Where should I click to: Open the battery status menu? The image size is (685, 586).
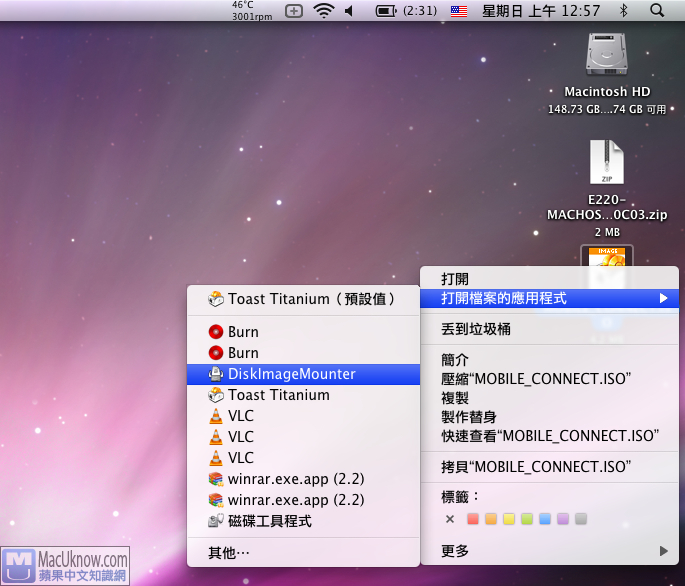[x=406, y=10]
